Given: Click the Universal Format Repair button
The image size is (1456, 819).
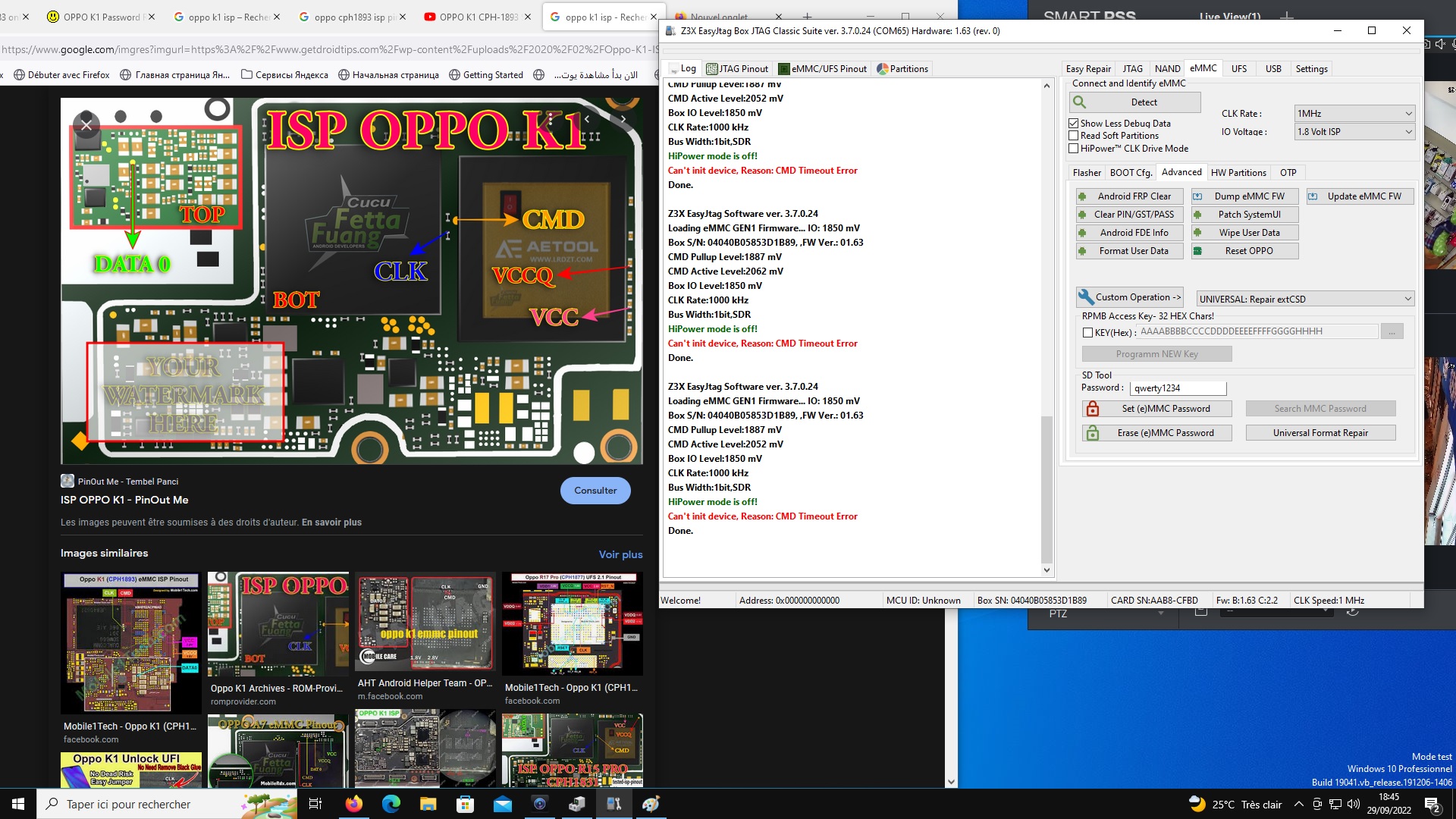Looking at the screenshot, I should [x=1320, y=433].
